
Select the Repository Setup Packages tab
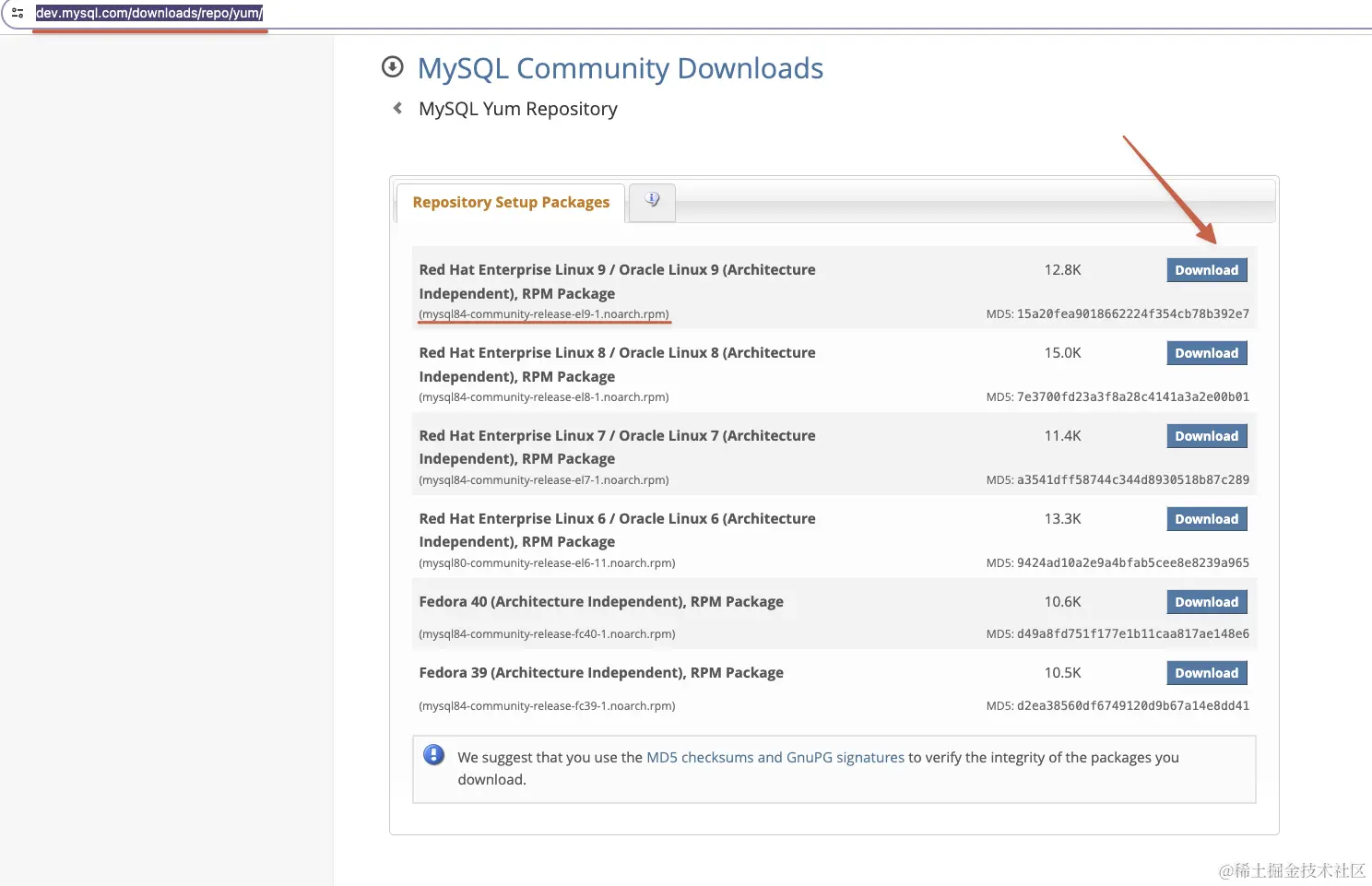(x=511, y=202)
